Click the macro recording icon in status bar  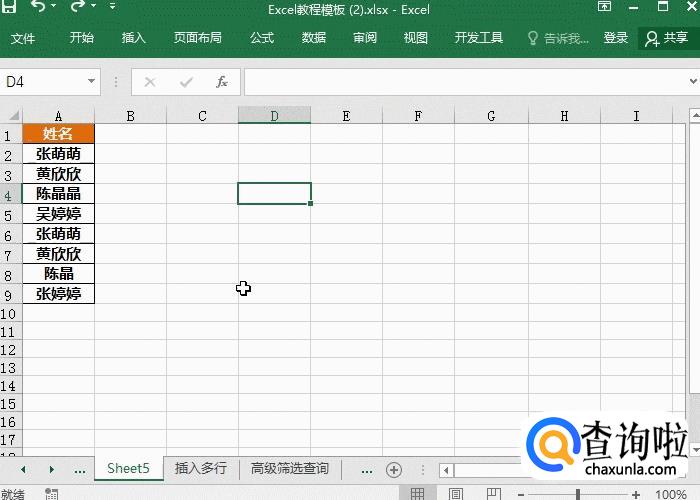pyautogui.click(x=52, y=494)
